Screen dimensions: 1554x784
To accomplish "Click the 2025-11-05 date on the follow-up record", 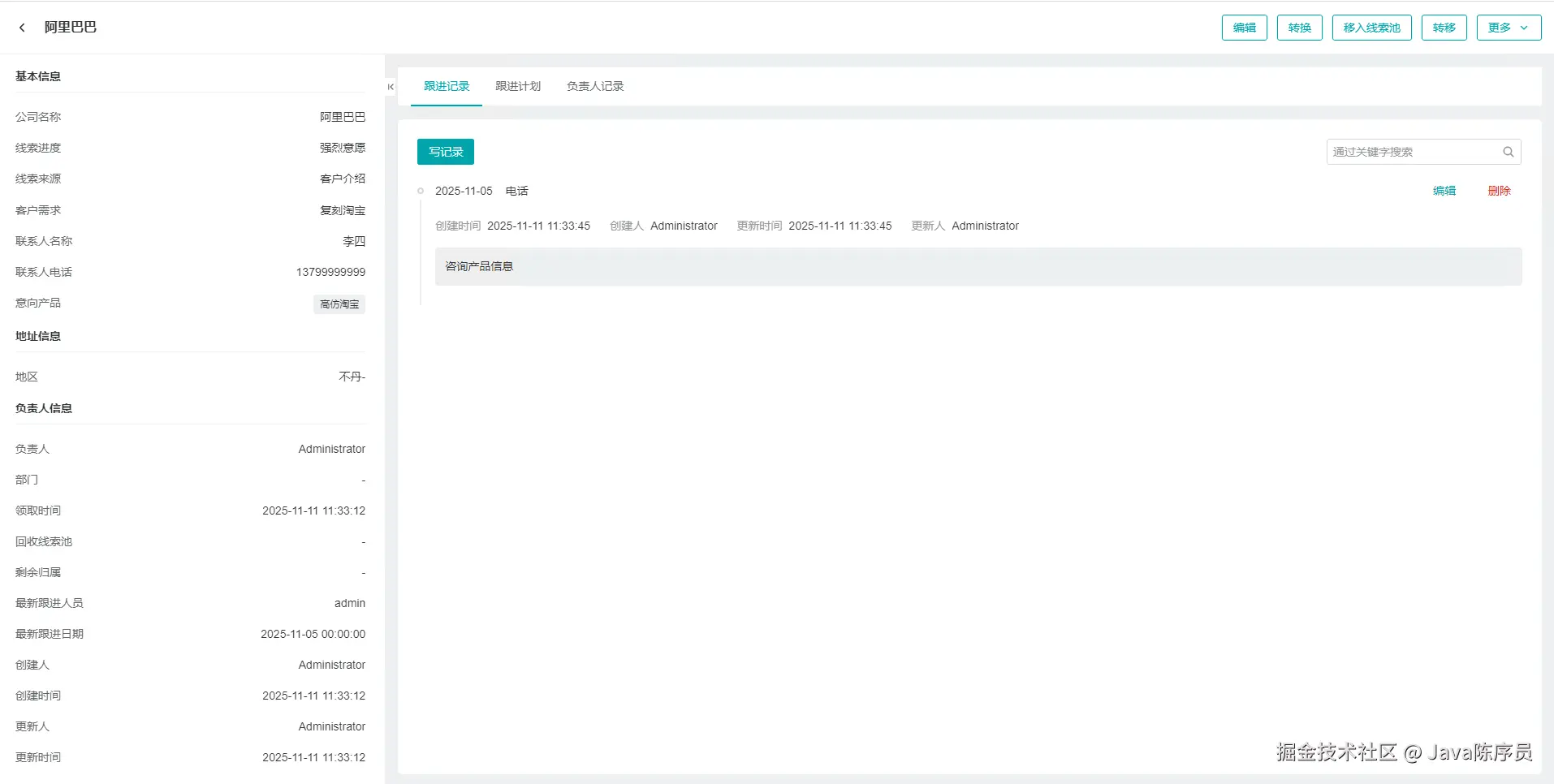I will (x=464, y=191).
